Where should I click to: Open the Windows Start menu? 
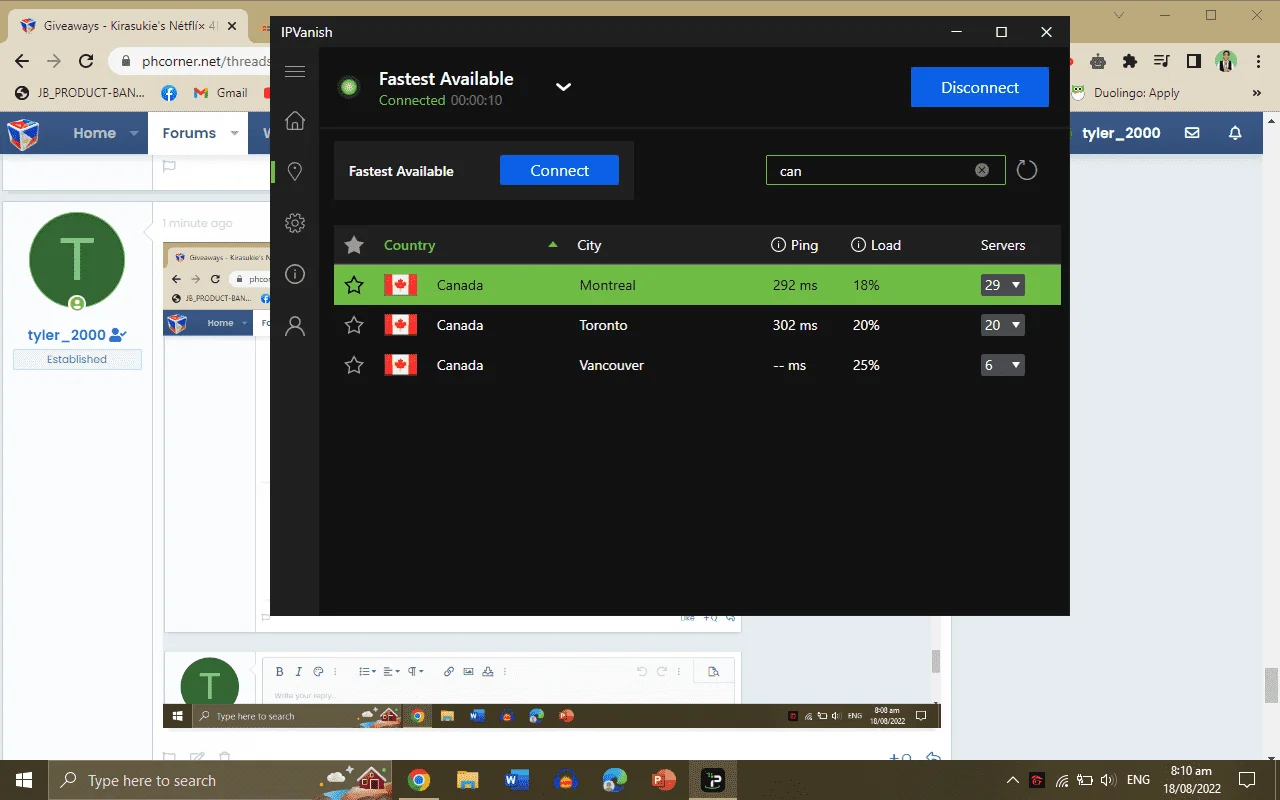click(x=24, y=780)
